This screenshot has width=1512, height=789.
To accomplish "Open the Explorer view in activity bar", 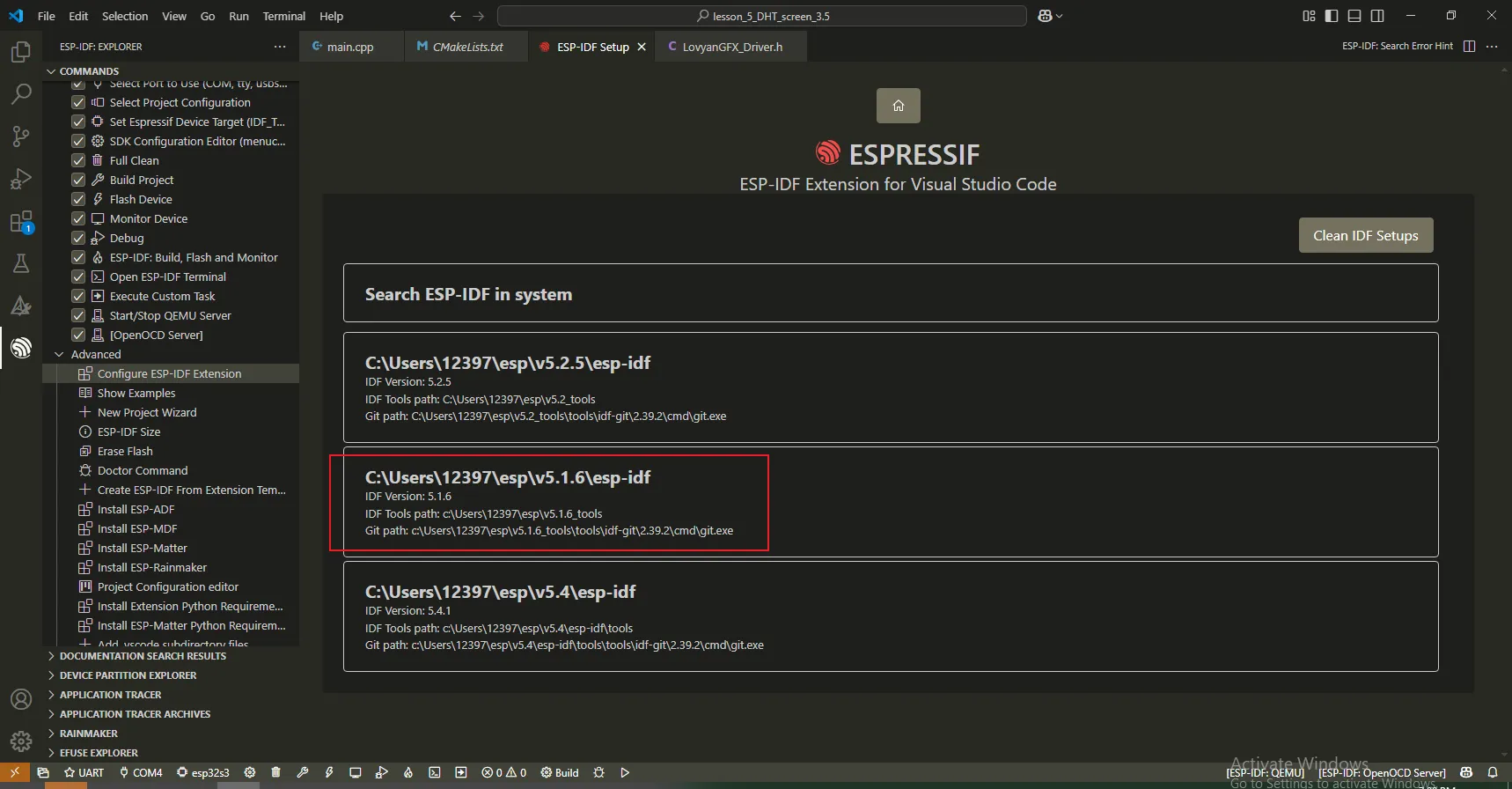I will [21, 52].
